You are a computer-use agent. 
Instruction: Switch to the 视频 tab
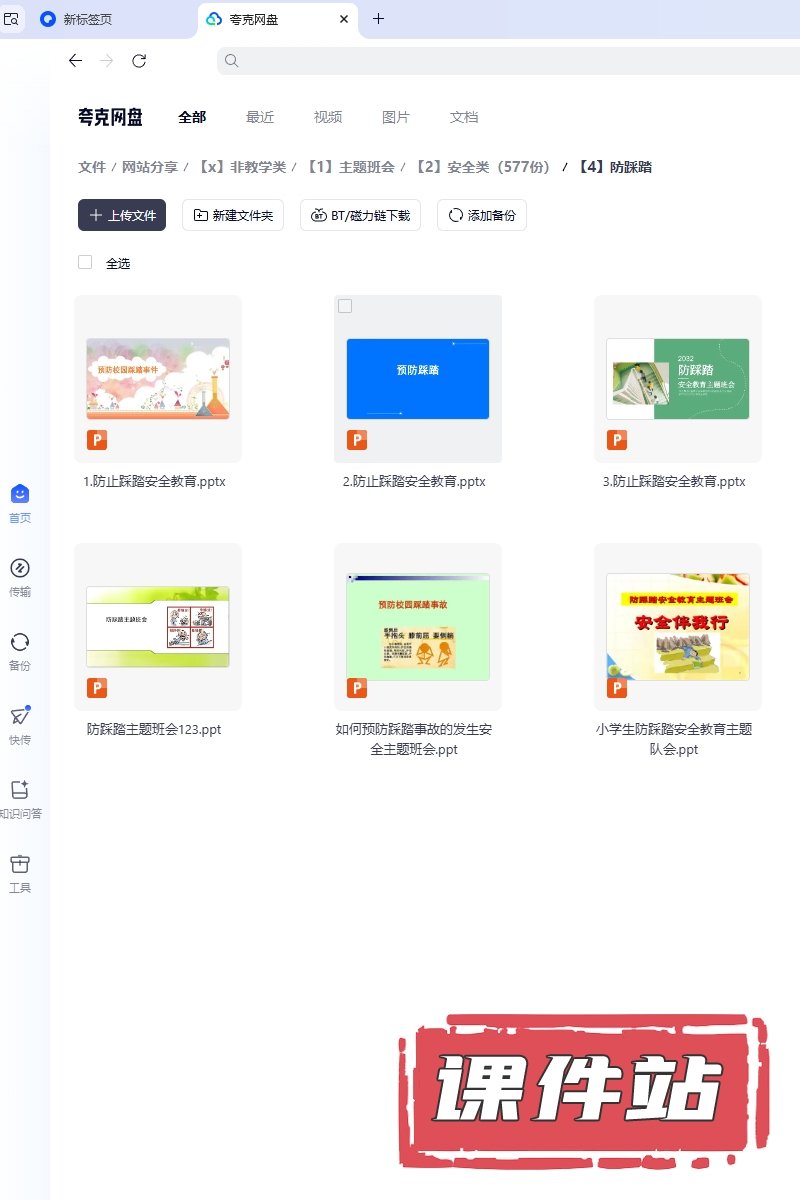click(328, 117)
